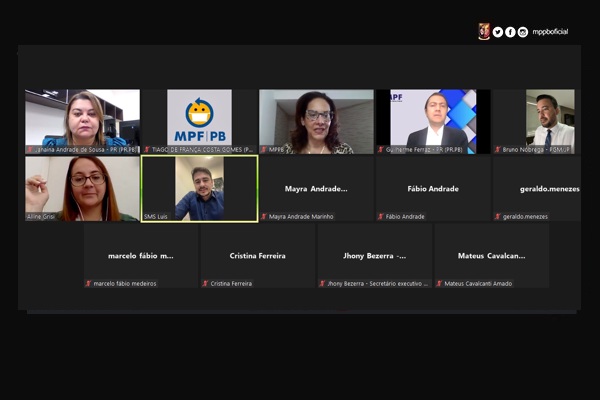600x400 pixels.
Task: Click muted mic icon beside Guilherme Ferraz label
Action: pos(381,150)
